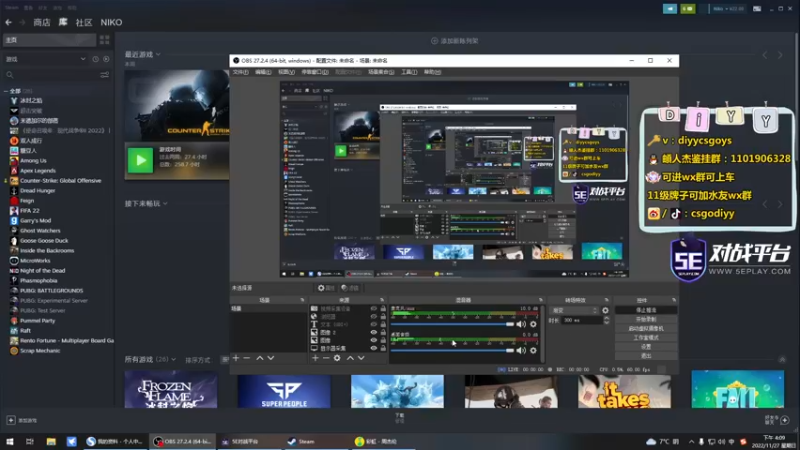Open settings gear for first mixer channel
The height and width of the screenshot is (450, 800).
533,324
